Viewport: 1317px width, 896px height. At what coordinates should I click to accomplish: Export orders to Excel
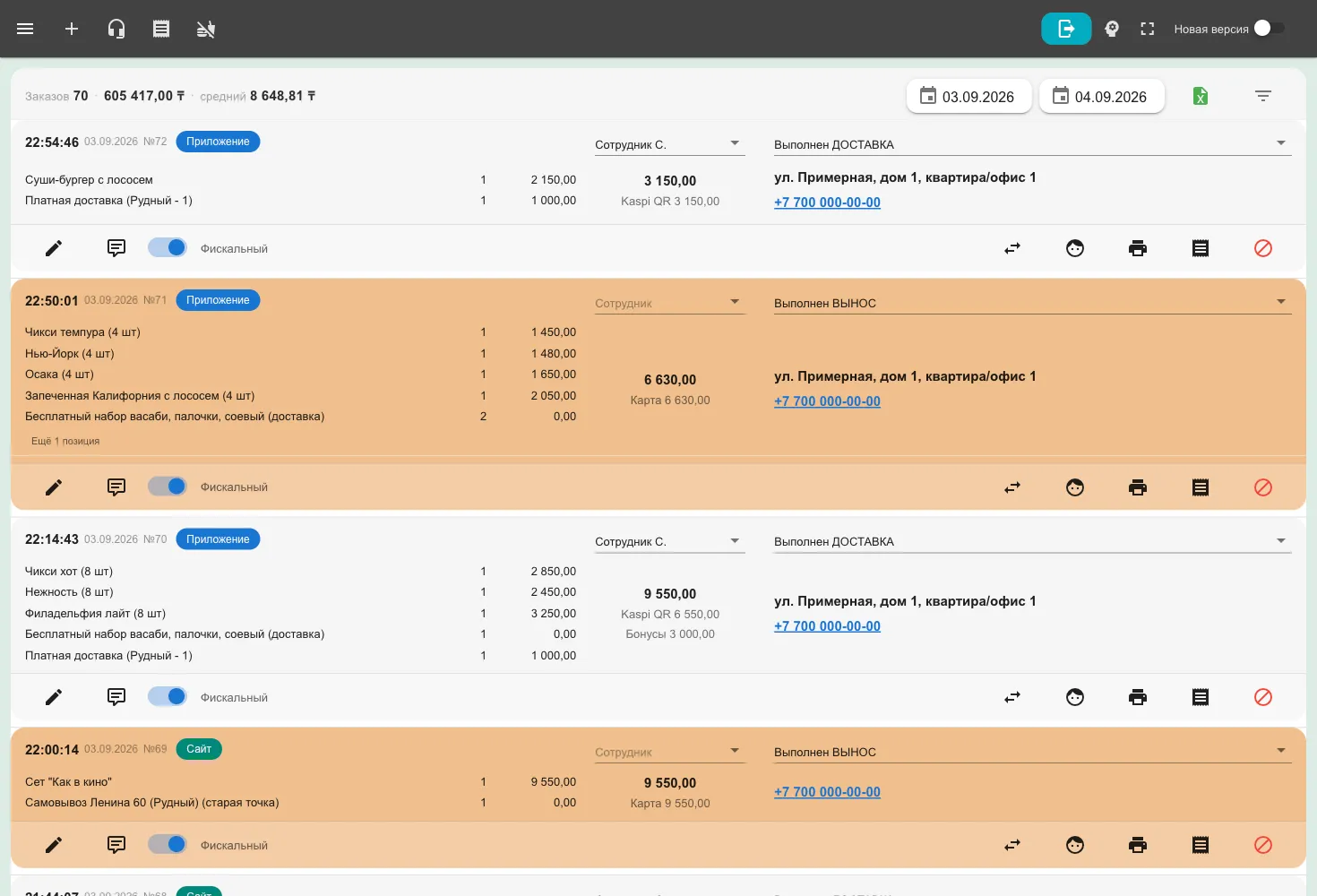[x=1201, y=96]
